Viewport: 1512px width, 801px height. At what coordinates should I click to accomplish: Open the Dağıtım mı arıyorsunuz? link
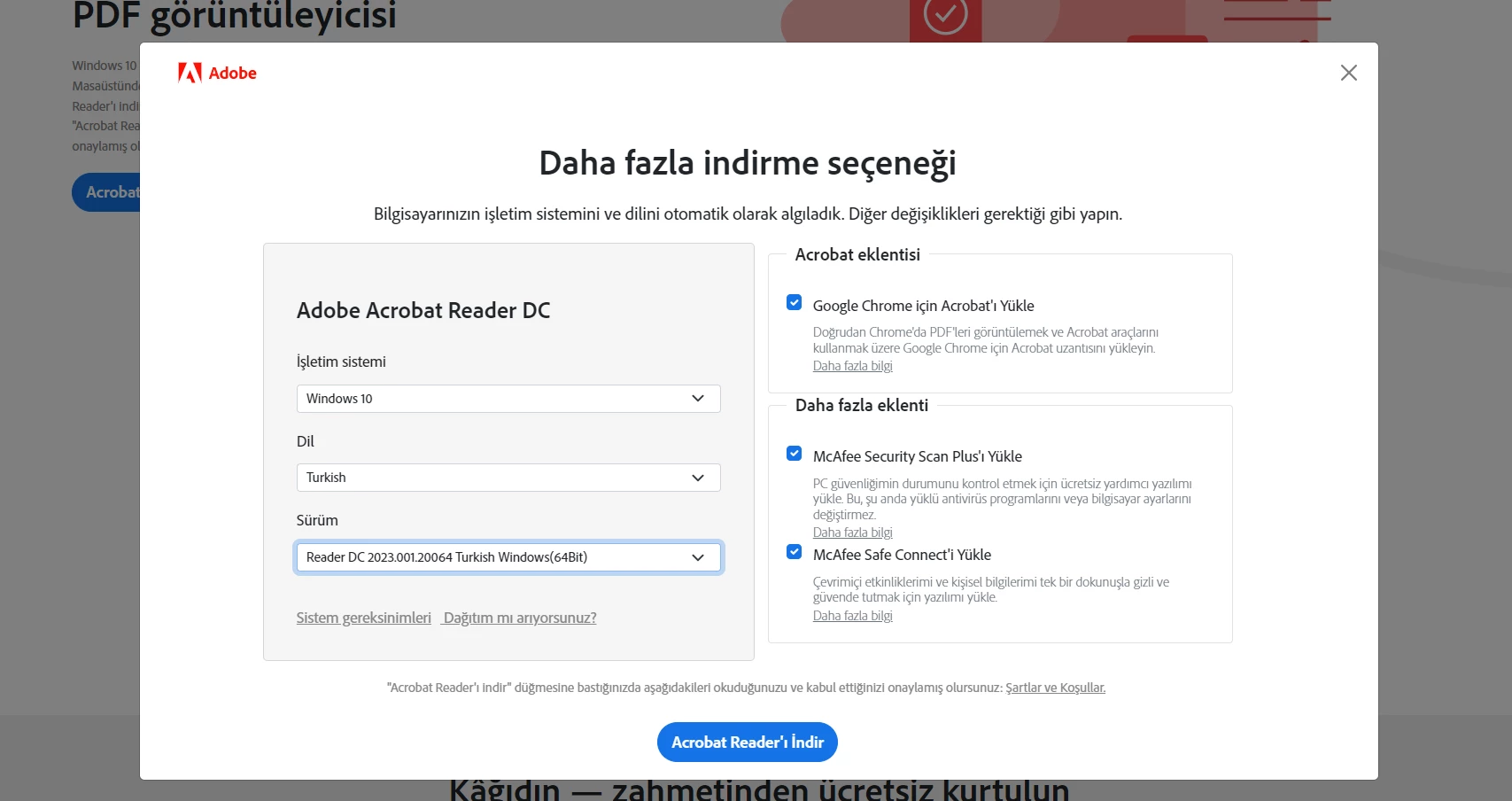520,618
